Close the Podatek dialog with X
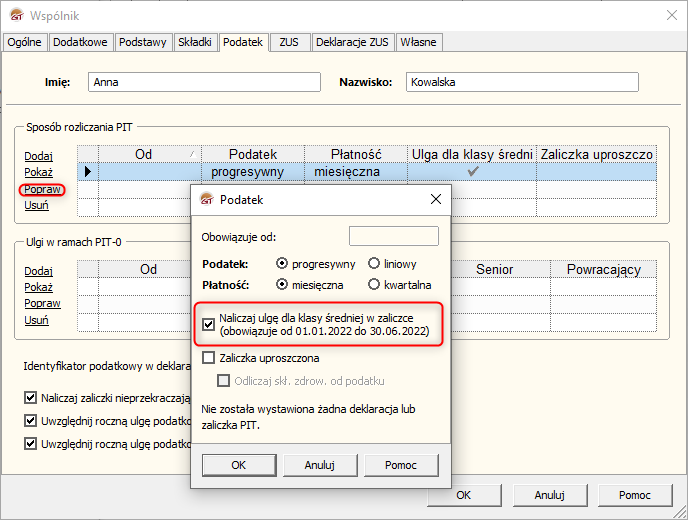 pyautogui.click(x=436, y=199)
